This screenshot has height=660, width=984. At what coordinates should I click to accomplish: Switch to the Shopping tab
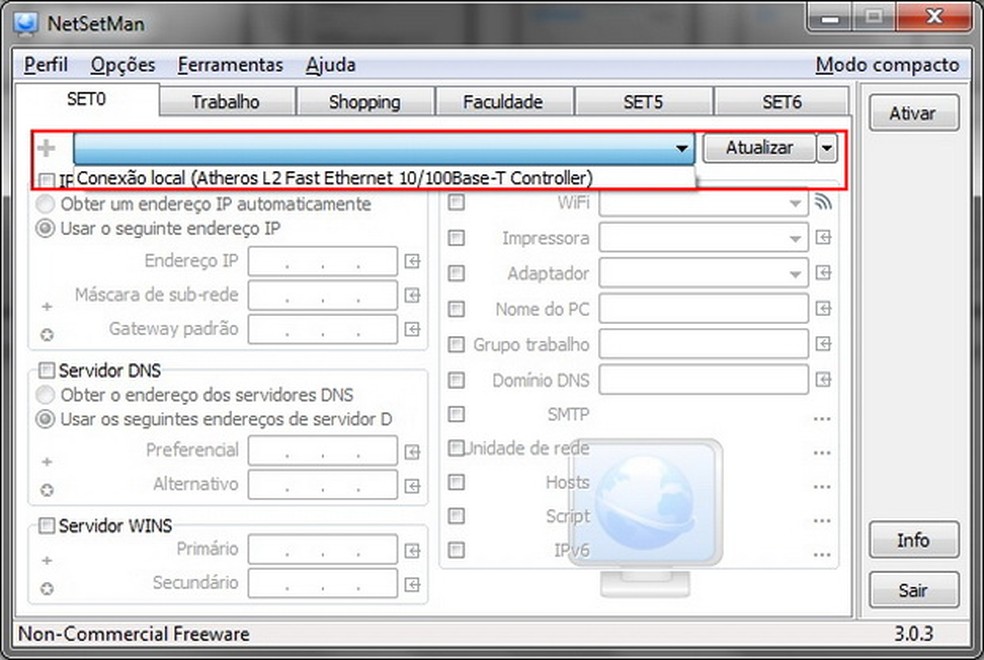365,102
